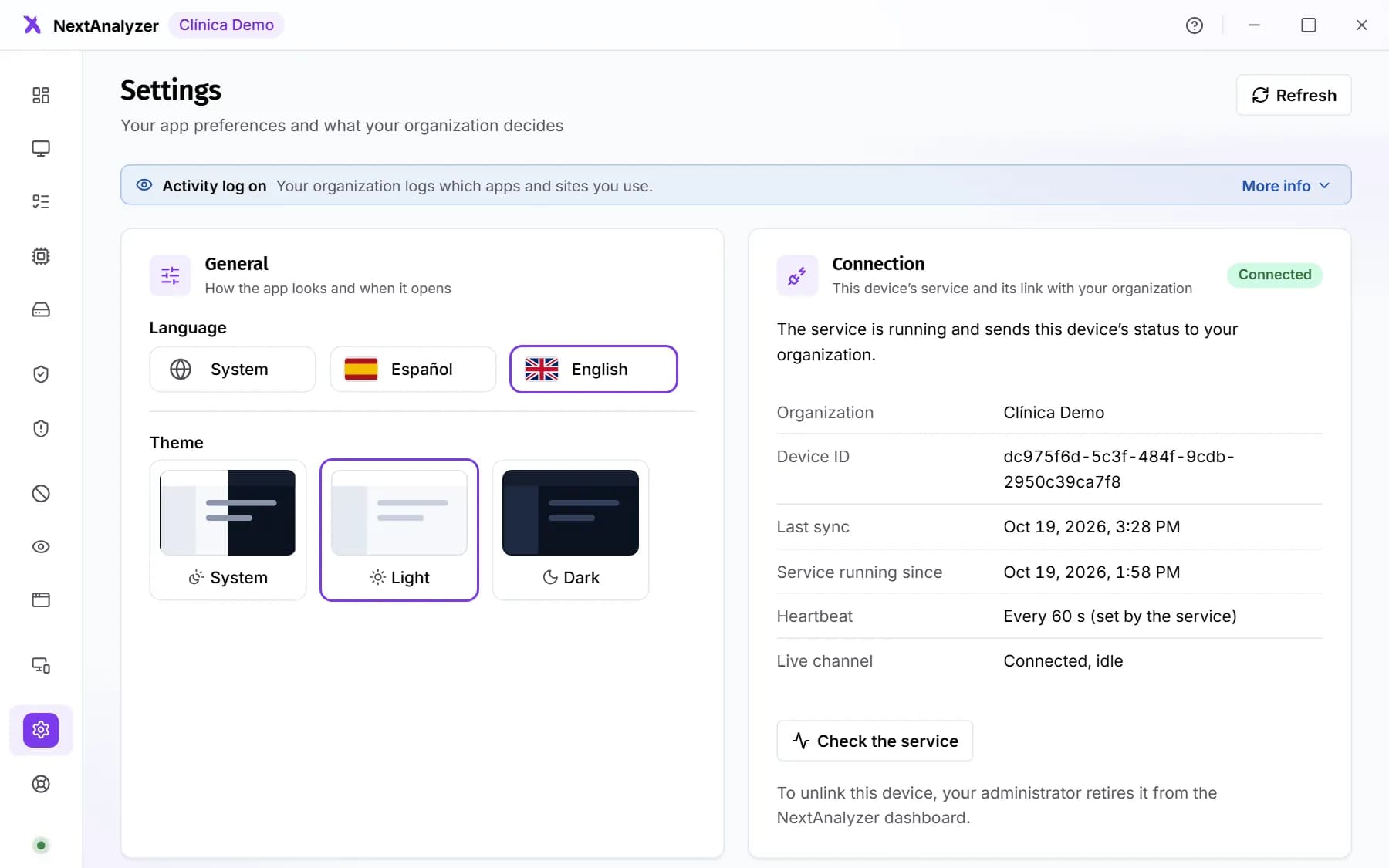
Task: Click Check the service button
Action: [875, 741]
